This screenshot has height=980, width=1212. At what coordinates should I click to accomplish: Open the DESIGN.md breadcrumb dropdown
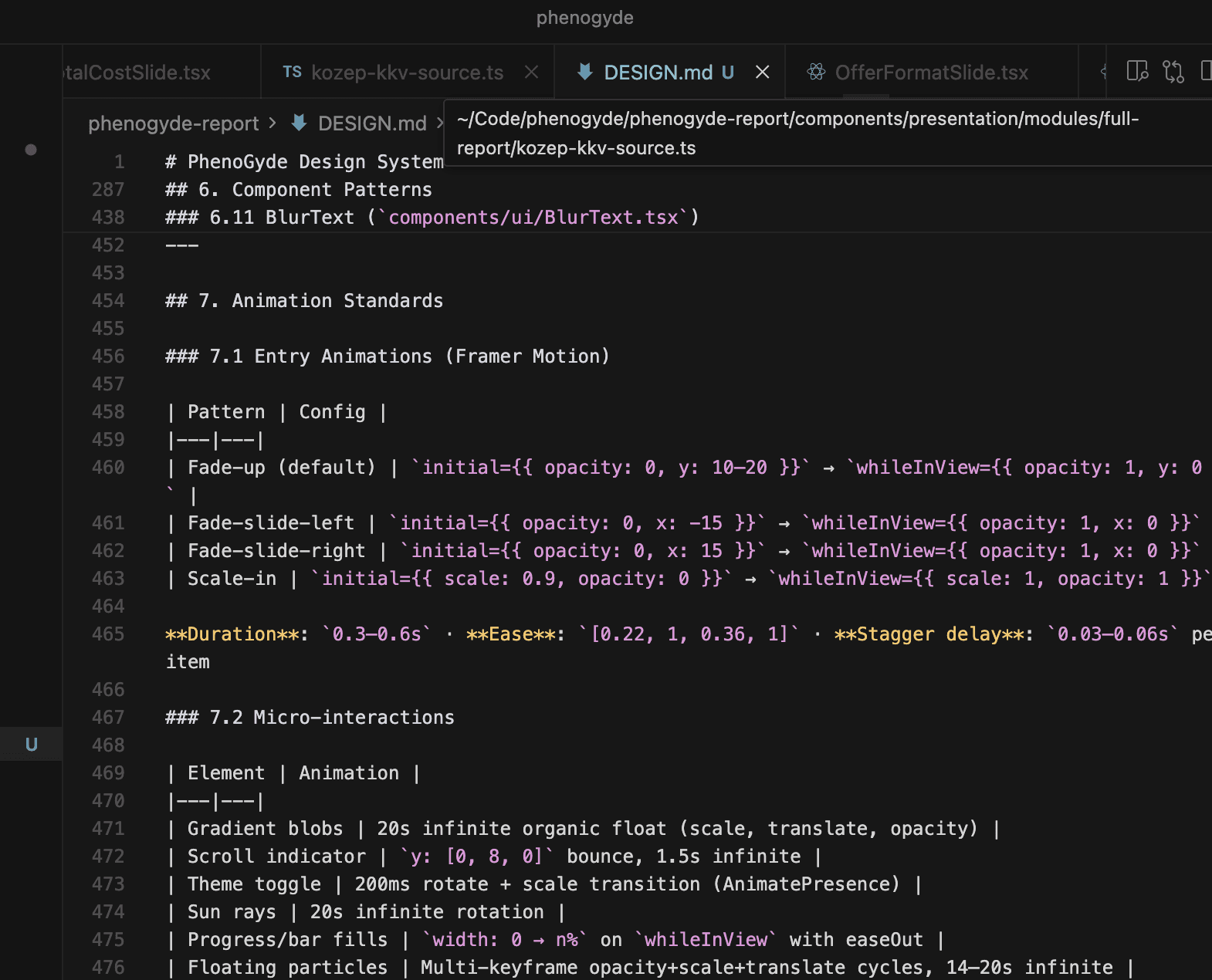coord(372,123)
